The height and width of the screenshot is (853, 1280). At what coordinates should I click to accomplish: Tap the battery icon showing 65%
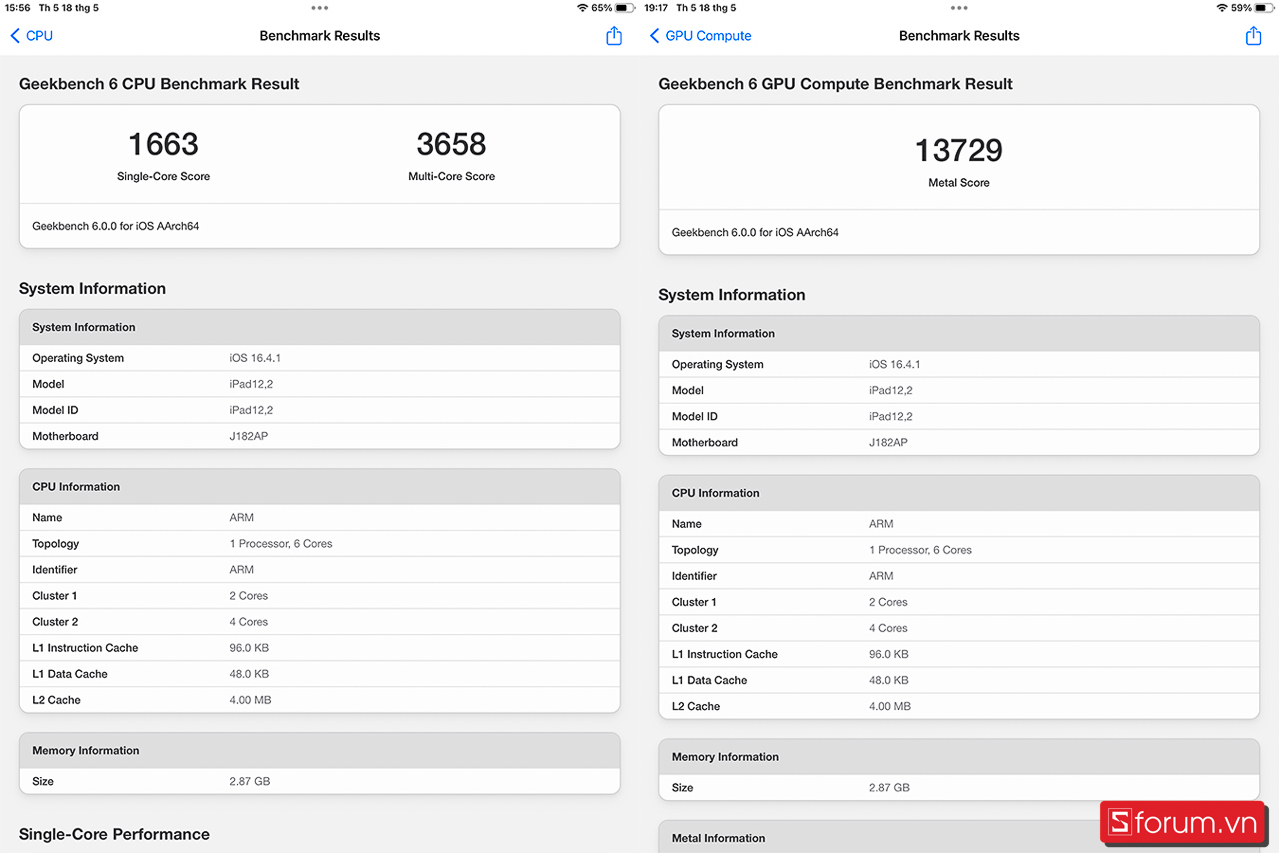point(626,8)
